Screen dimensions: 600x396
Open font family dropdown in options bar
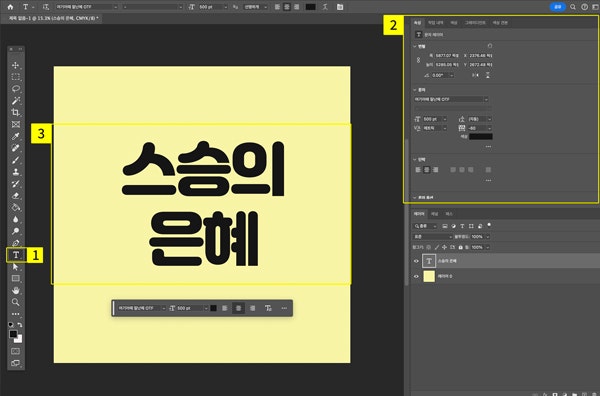[x=116, y=7]
